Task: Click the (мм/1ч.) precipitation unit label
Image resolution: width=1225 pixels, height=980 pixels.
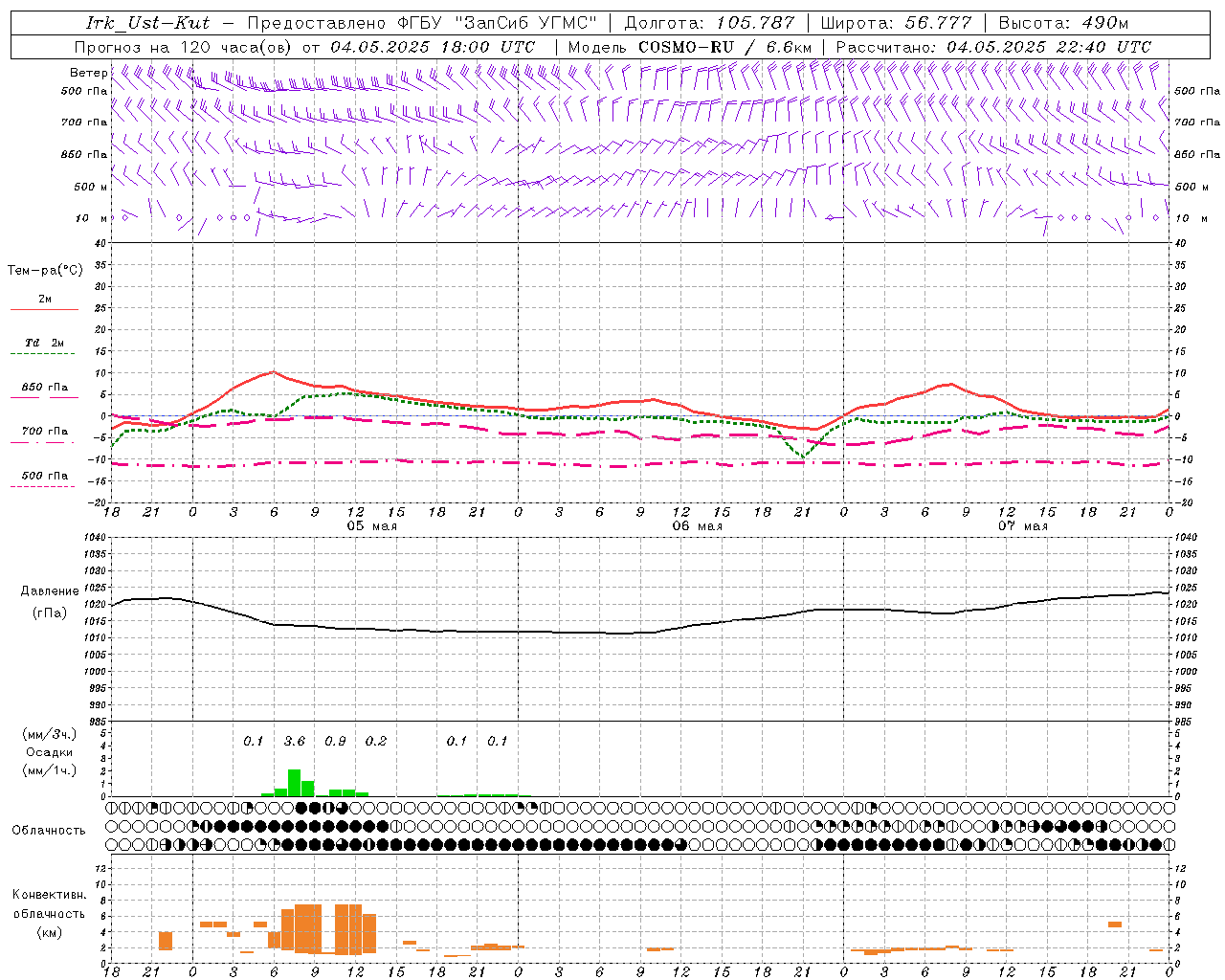Action: [x=49, y=770]
